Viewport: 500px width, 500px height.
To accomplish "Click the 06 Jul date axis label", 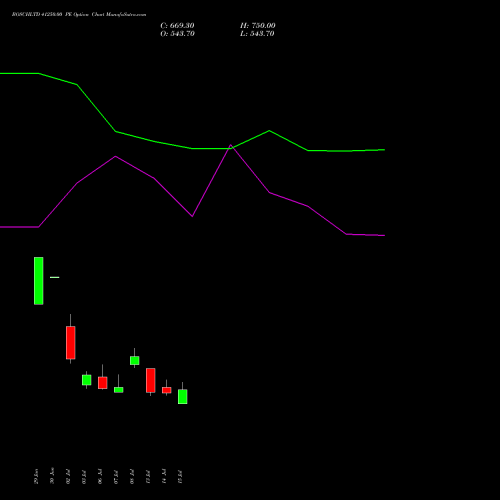I will [100, 477].
